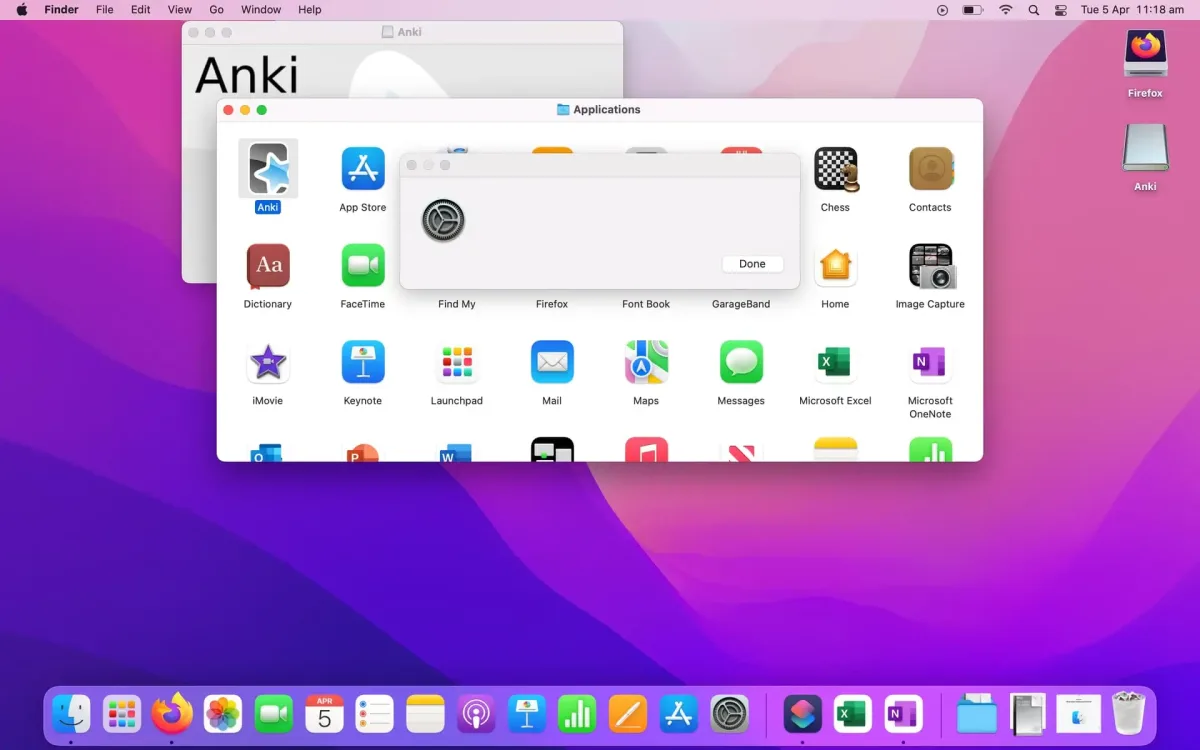The image size is (1200, 750).
Task: Select Launchpad in the Applications window
Action: click(457, 362)
